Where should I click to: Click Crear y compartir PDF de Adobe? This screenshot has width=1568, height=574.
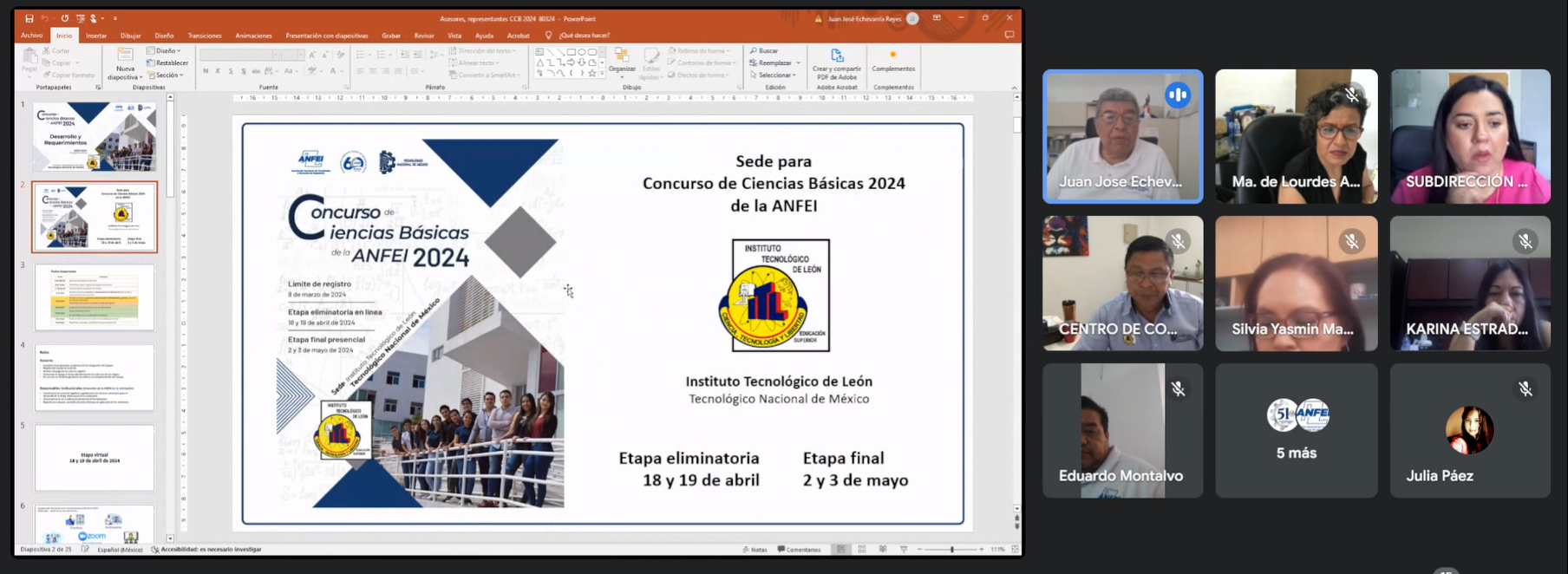837,65
